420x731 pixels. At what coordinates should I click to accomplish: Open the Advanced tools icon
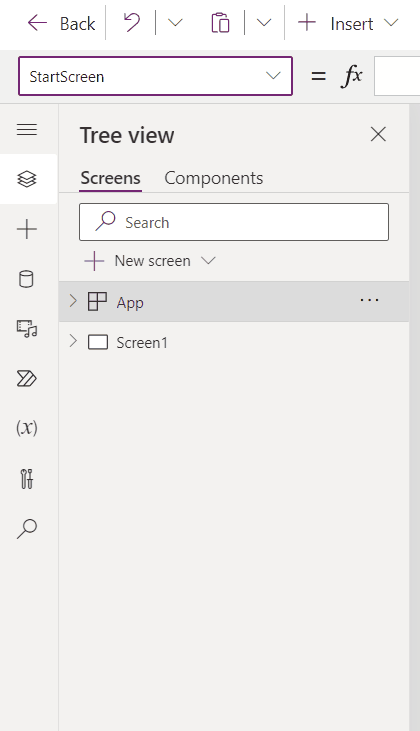(27, 479)
